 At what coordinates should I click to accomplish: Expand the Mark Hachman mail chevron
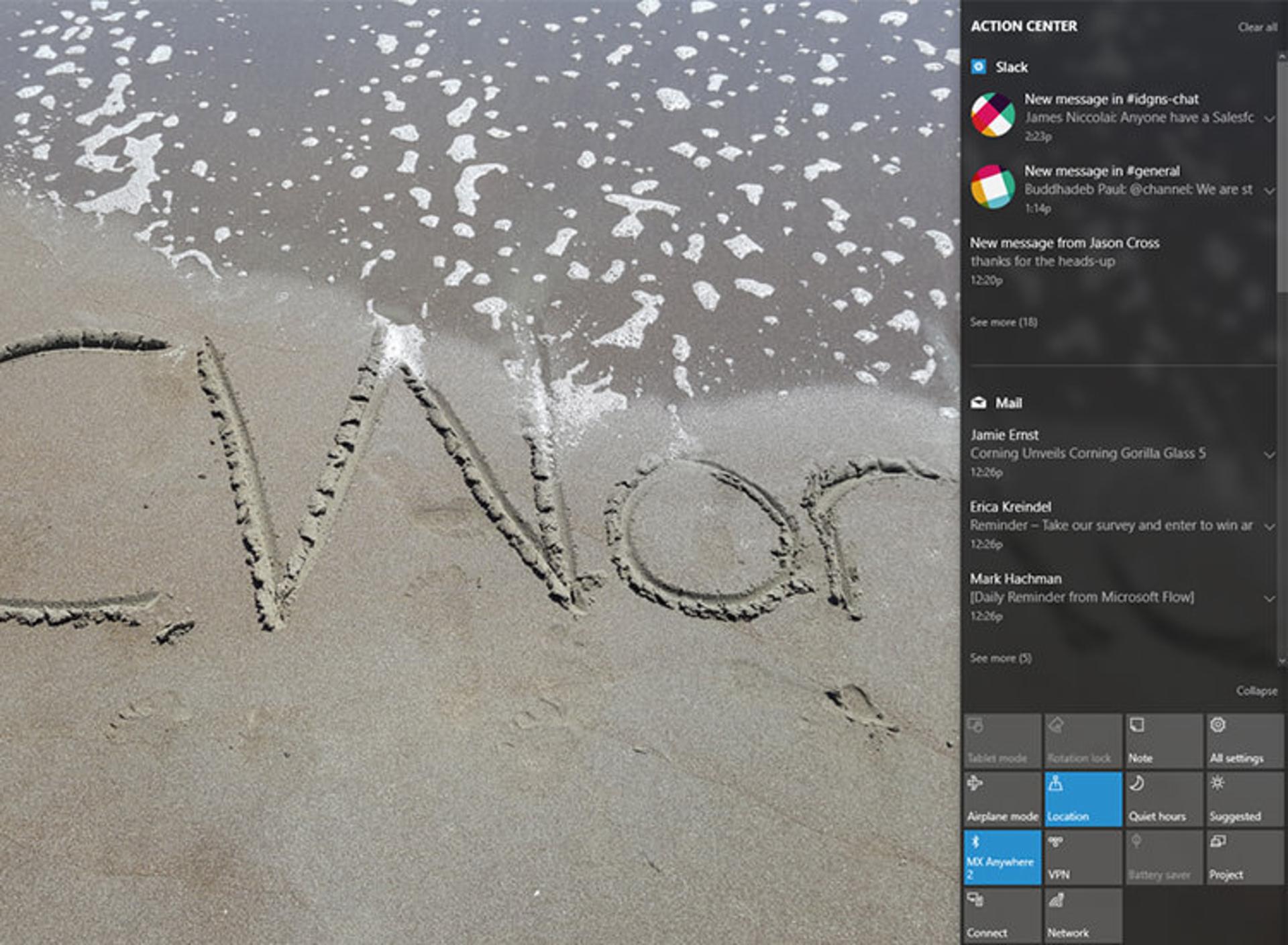click(x=1269, y=598)
